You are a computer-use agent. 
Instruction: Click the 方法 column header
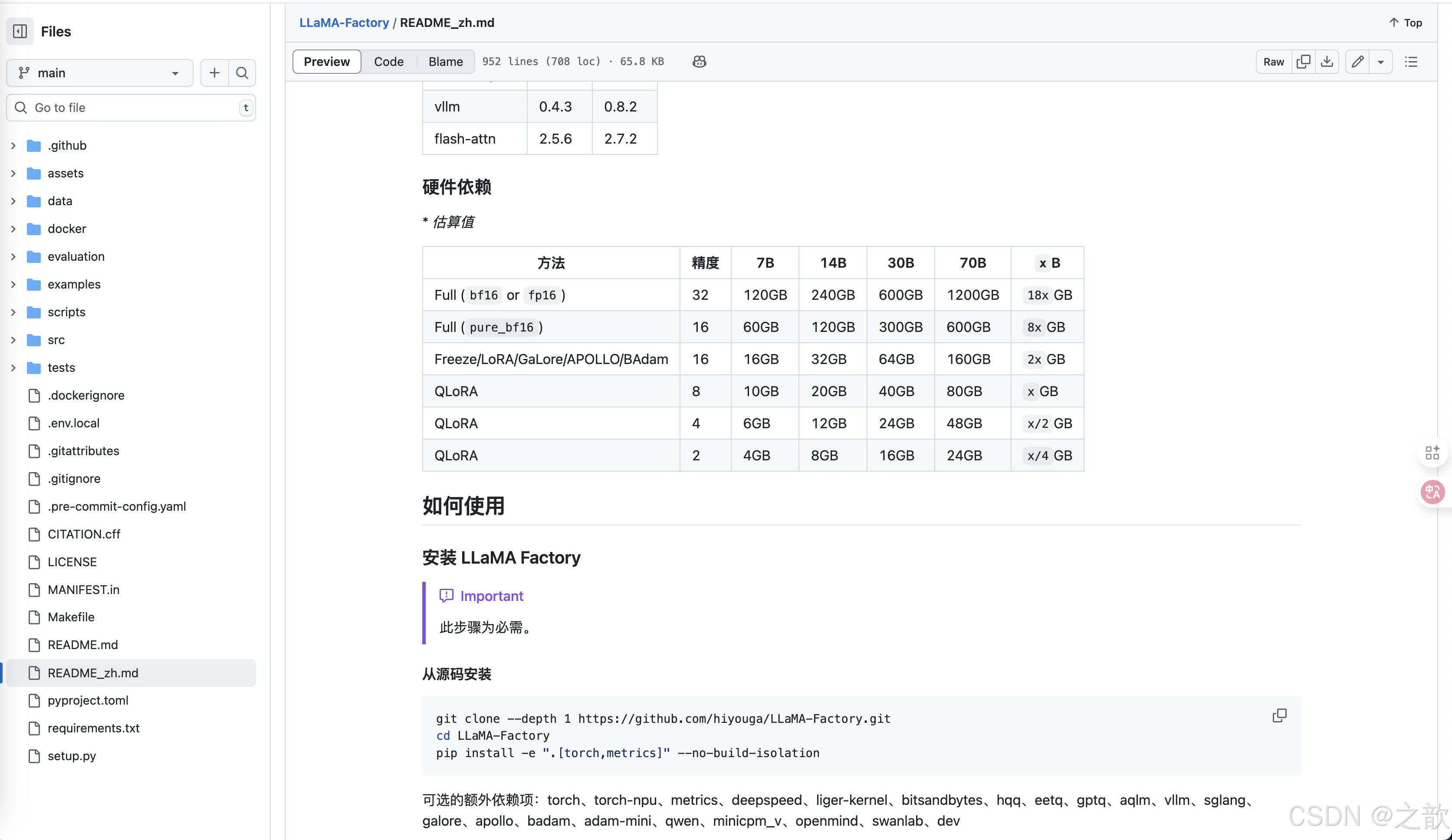tap(551, 263)
